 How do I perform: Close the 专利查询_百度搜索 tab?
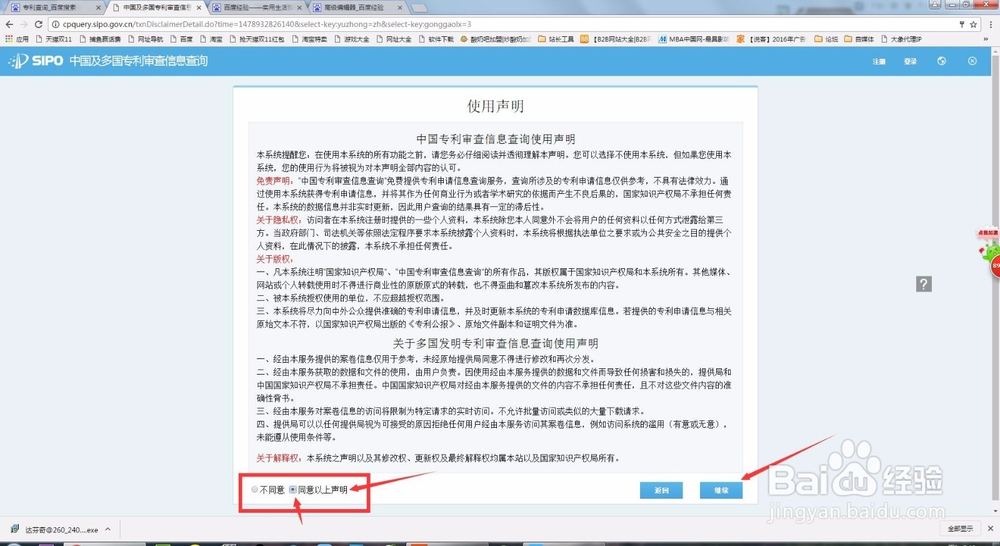pos(98,8)
